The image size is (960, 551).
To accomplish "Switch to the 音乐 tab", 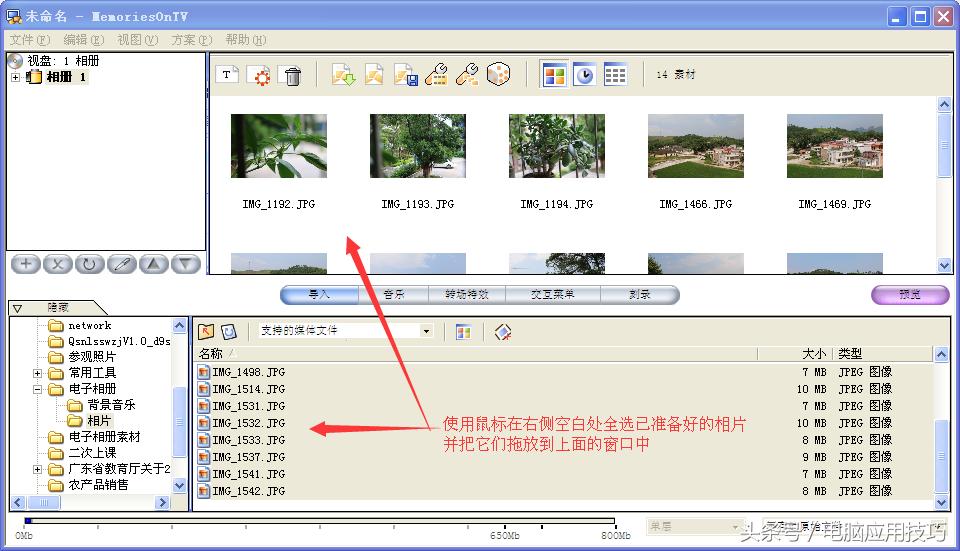I will (393, 294).
